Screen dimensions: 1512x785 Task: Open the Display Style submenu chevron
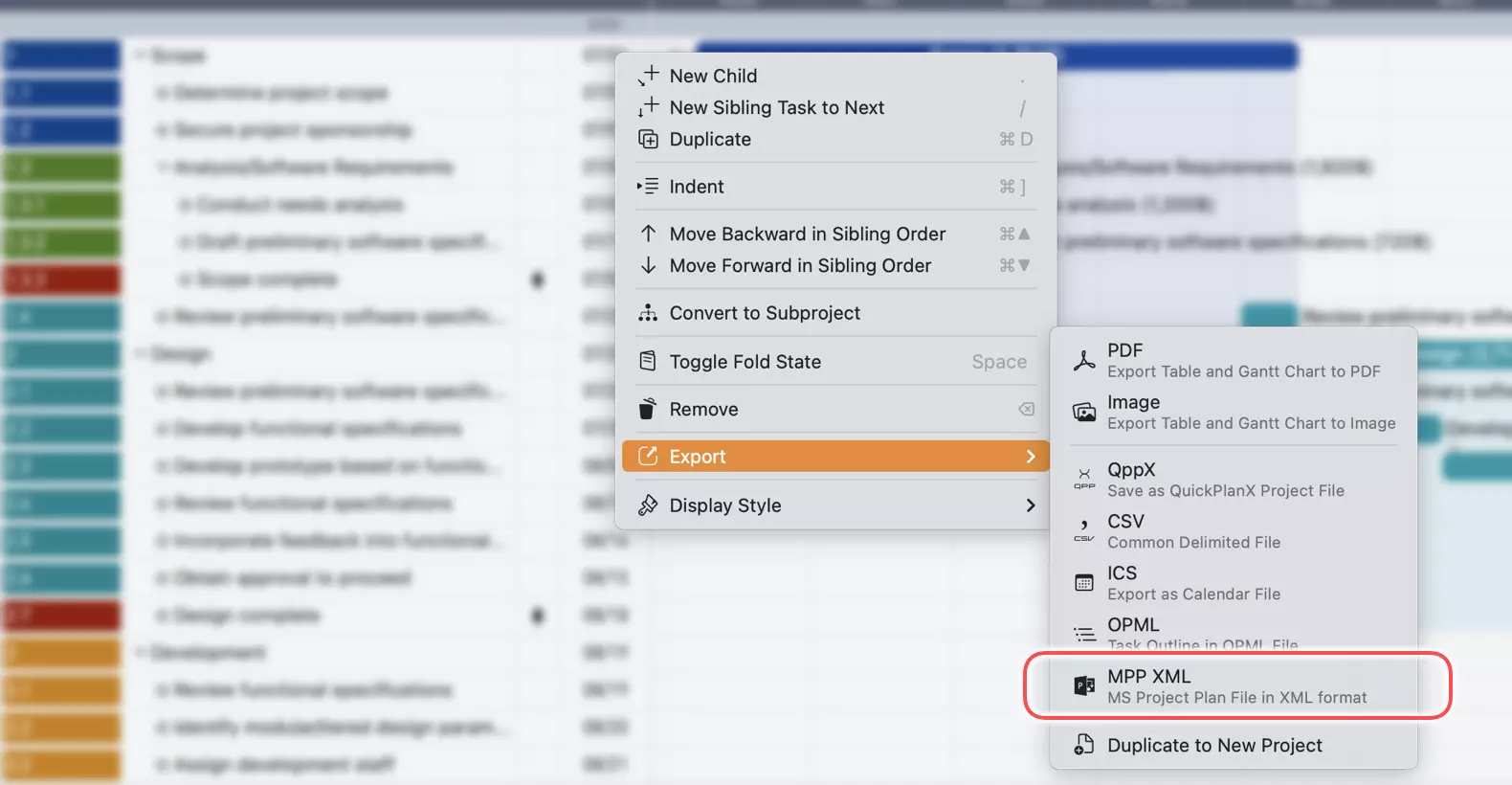[x=1031, y=505]
